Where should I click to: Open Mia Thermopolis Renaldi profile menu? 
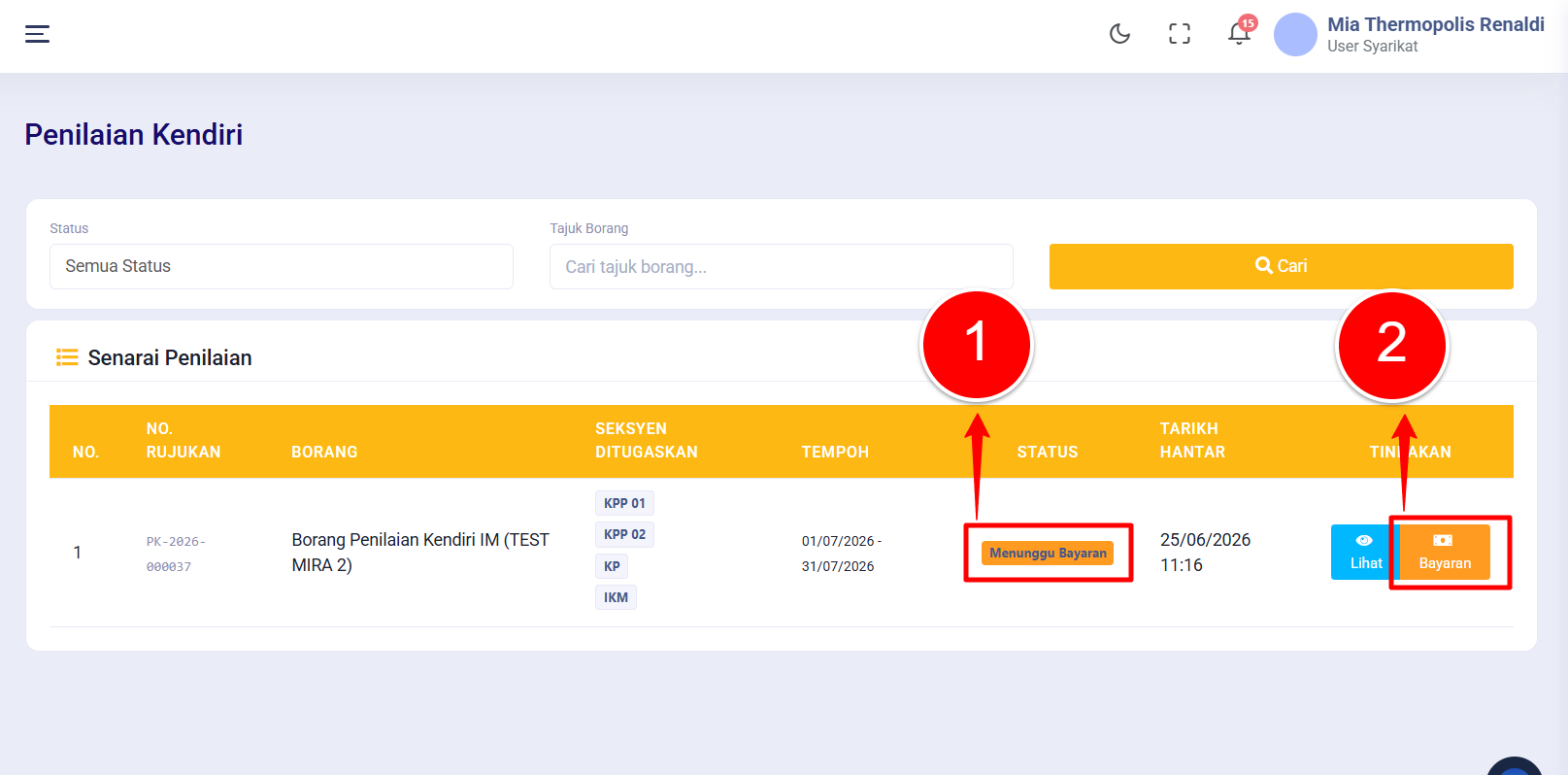(1436, 24)
